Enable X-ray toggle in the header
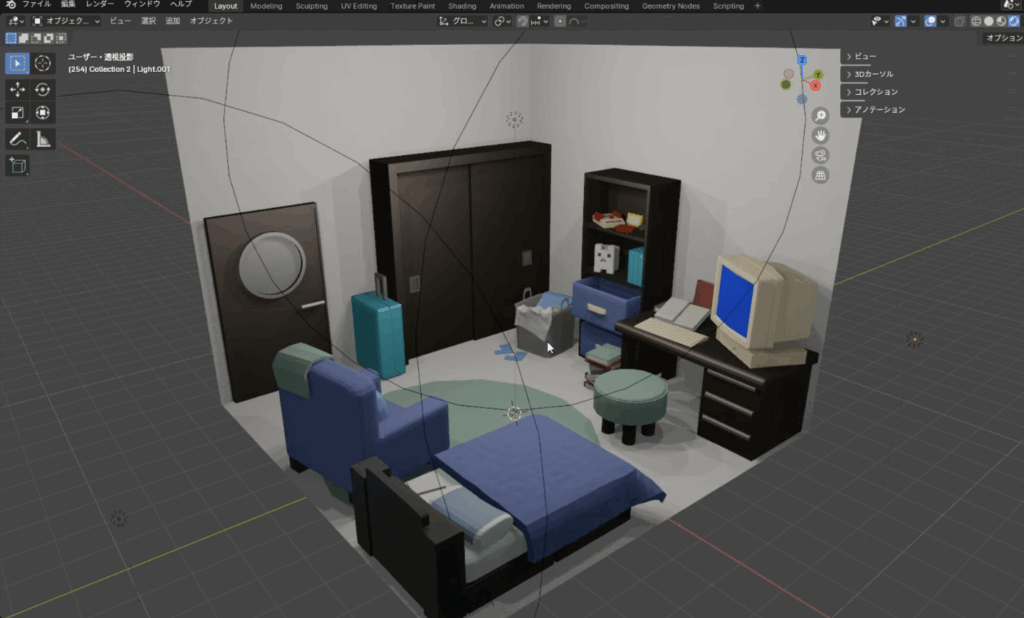This screenshot has height=618, width=1024. pos(960,20)
